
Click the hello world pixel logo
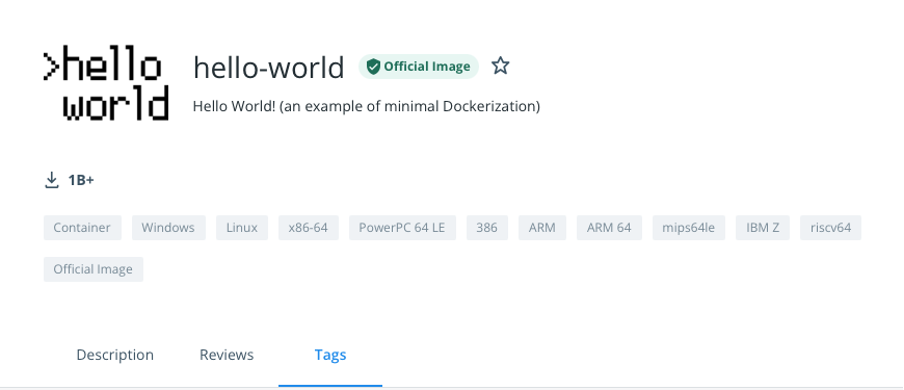tap(106, 83)
